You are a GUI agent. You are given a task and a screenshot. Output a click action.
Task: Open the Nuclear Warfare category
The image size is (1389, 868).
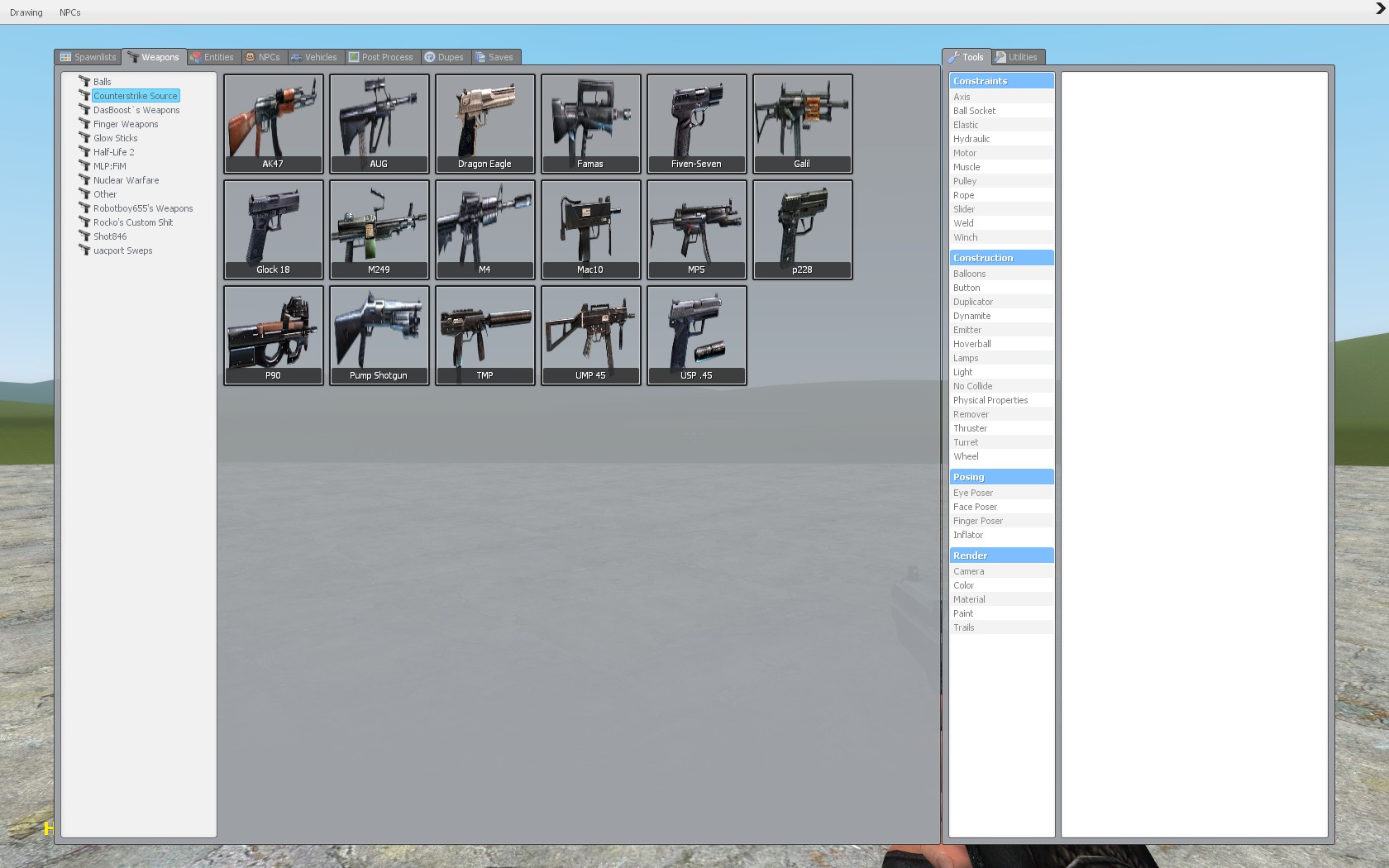click(x=126, y=180)
